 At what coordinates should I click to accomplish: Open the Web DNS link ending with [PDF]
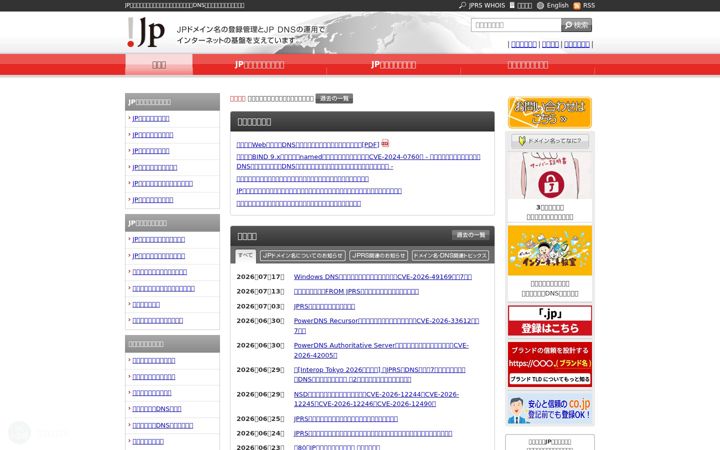308,144
